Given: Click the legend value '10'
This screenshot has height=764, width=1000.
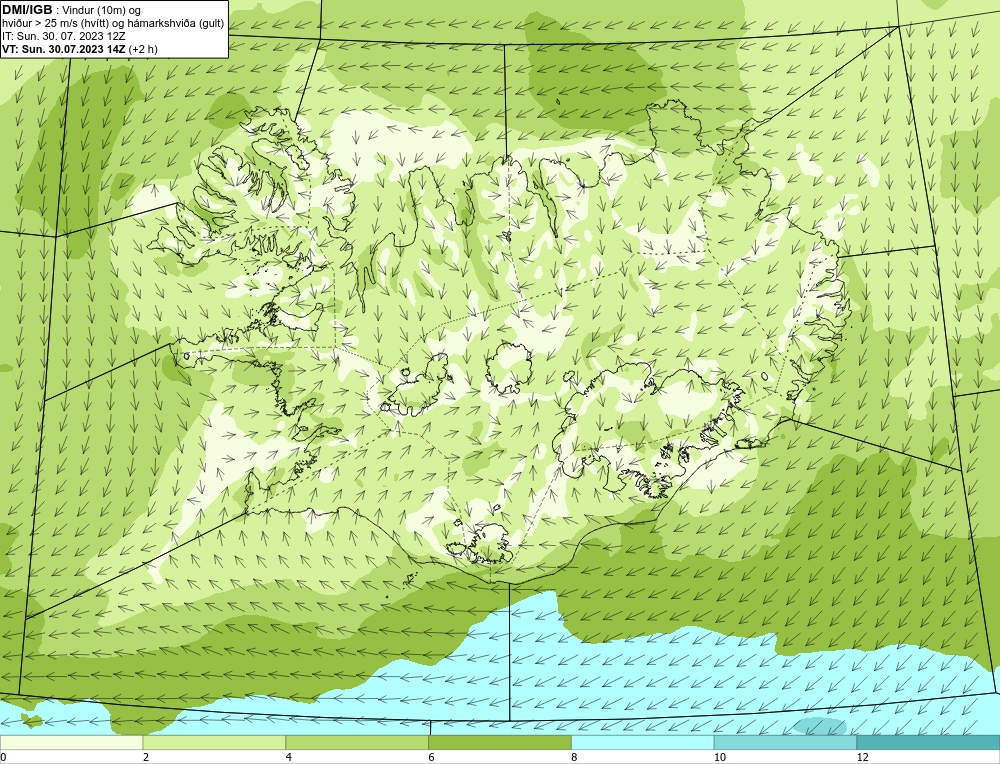Looking at the screenshot, I should tap(720, 757).
